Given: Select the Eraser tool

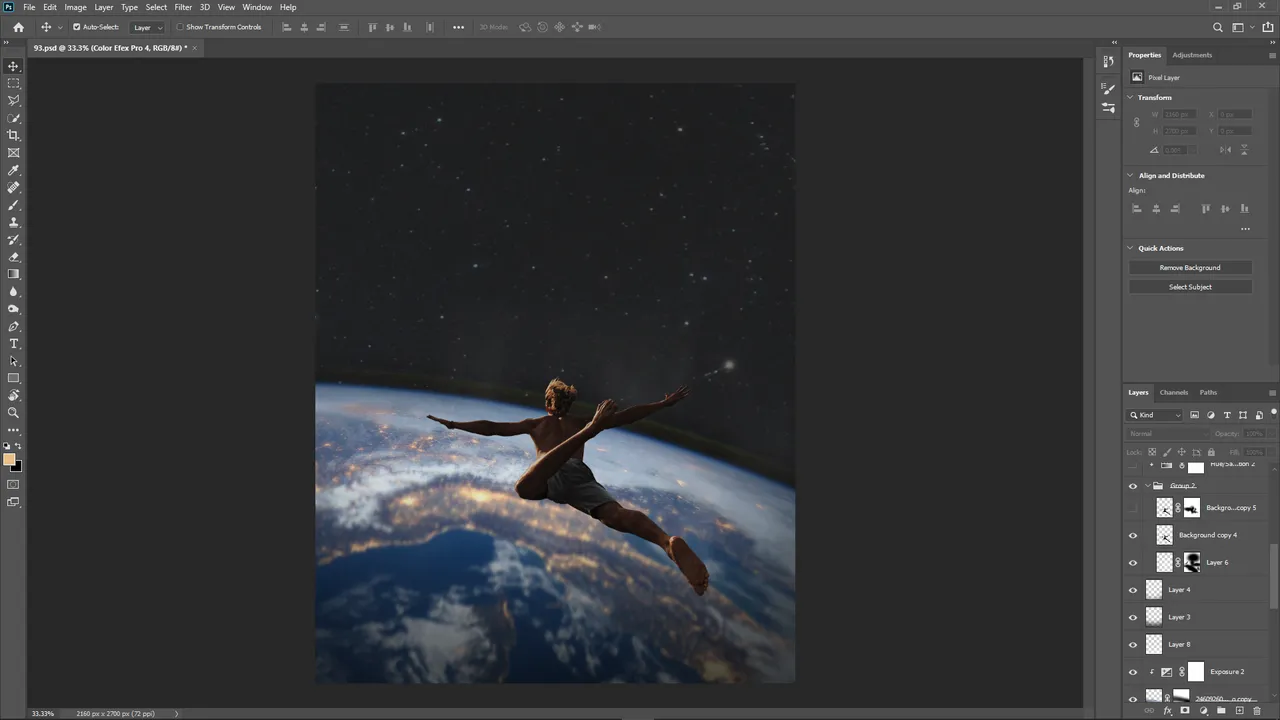Looking at the screenshot, I should [13, 257].
